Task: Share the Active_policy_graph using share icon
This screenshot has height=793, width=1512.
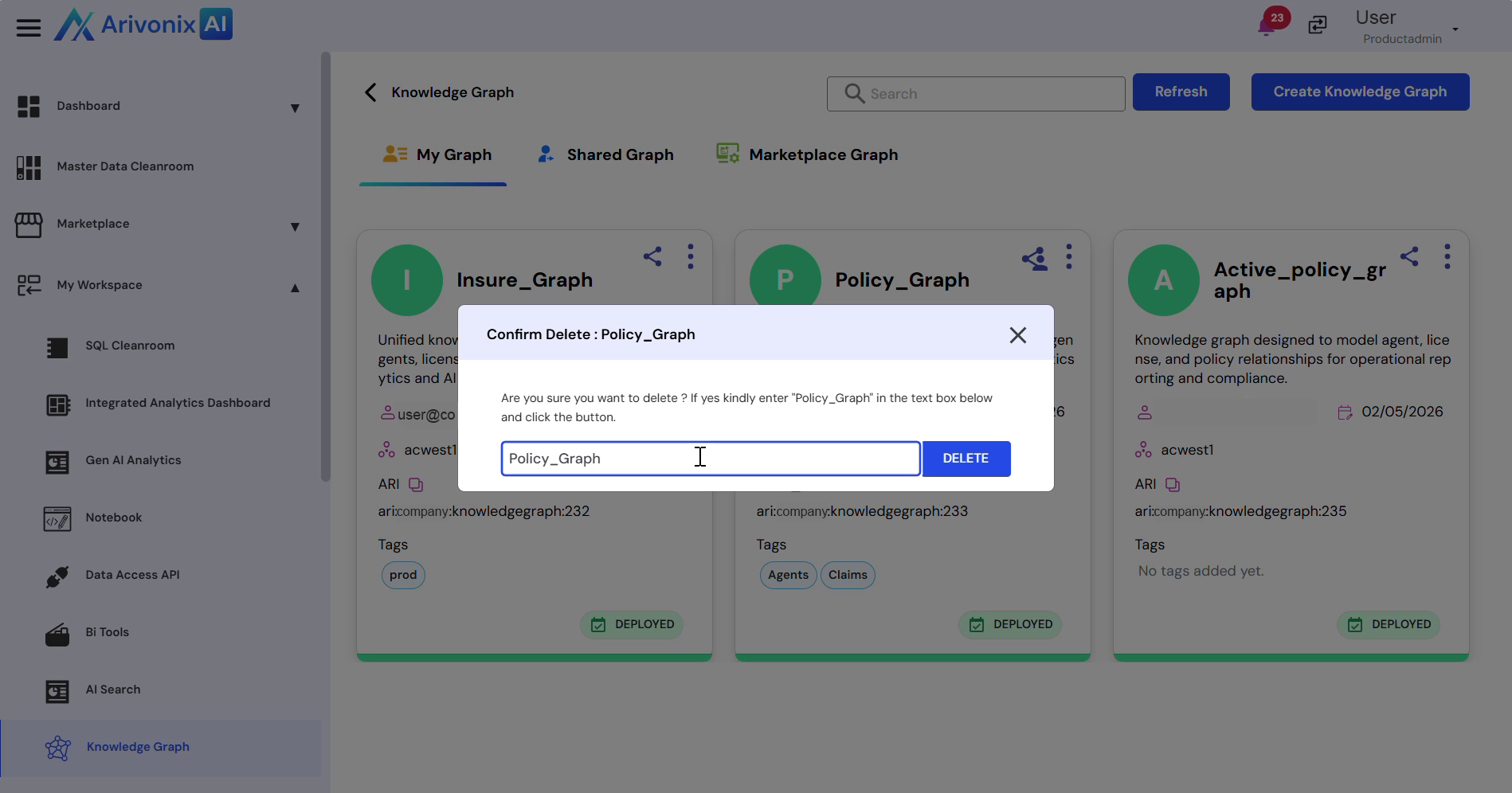Action: pyautogui.click(x=1409, y=256)
